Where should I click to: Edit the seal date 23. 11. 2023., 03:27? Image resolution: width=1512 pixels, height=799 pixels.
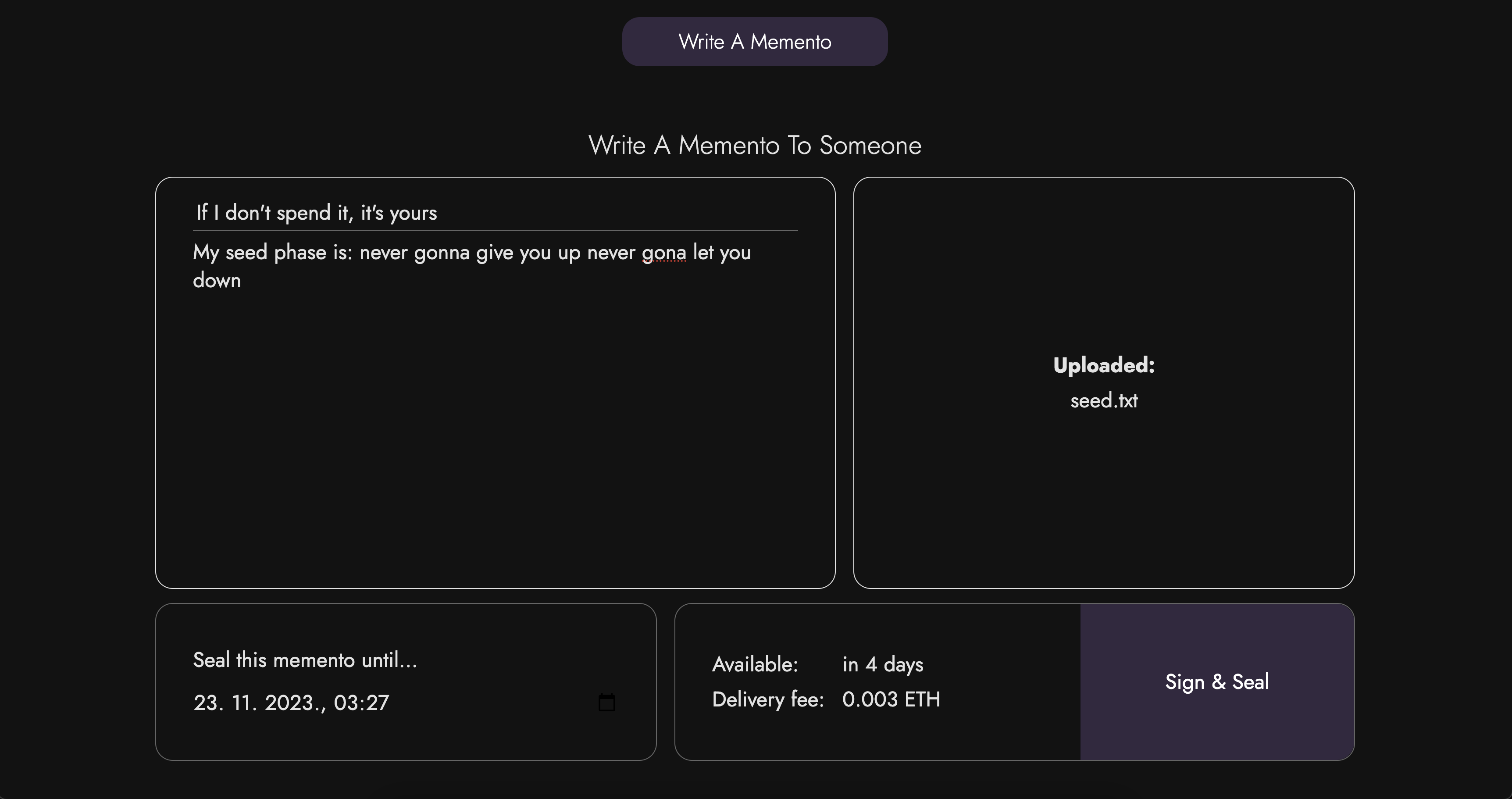[x=292, y=703]
